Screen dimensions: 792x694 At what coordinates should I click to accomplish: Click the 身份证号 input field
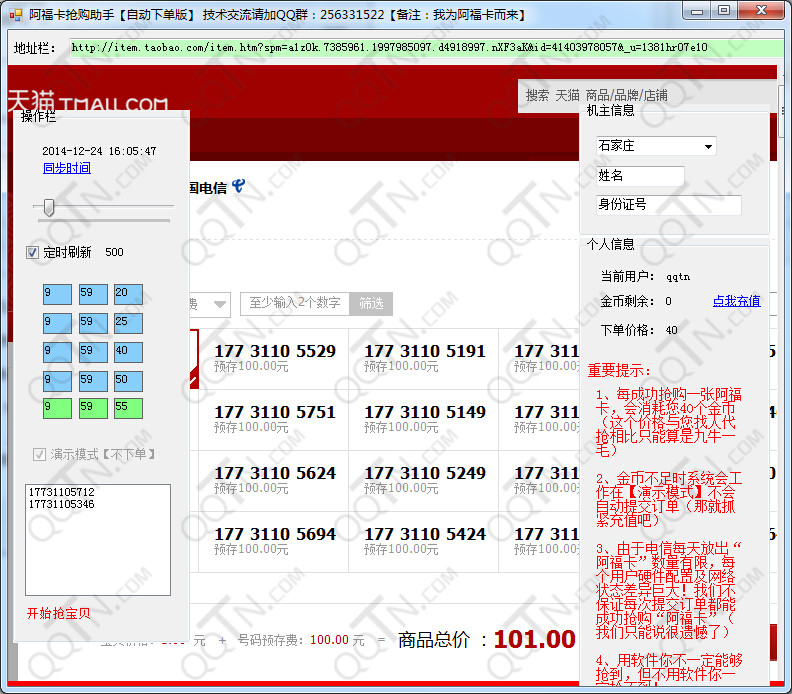(x=668, y=205)
